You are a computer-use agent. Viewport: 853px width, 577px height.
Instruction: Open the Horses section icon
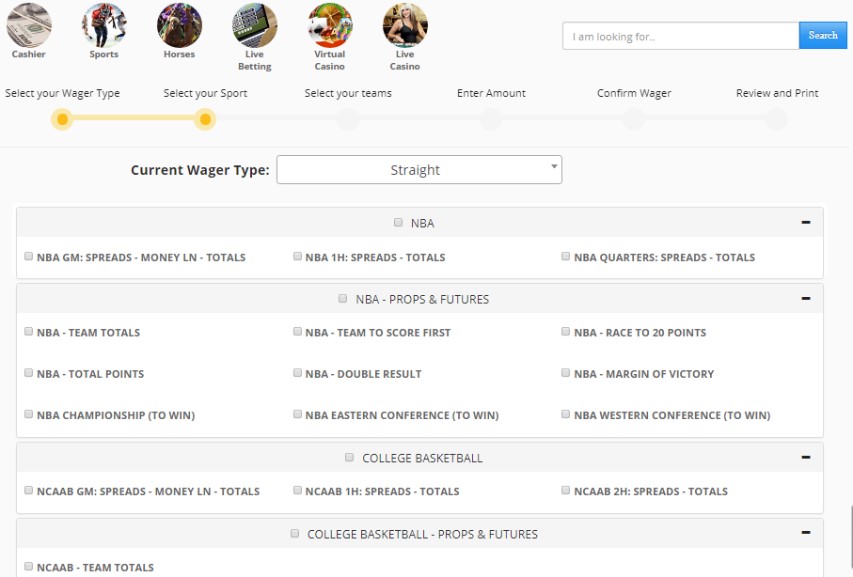[180, 25]
